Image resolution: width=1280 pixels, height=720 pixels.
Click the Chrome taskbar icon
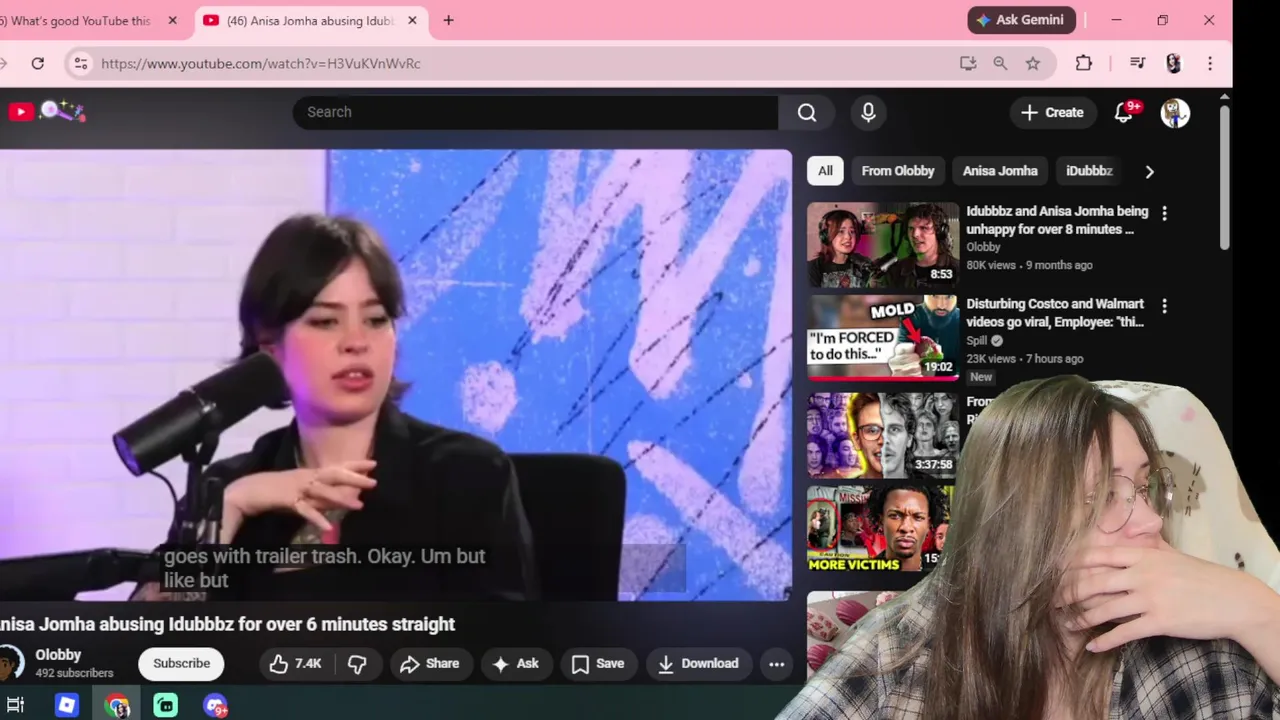click(x=117, y=706)
